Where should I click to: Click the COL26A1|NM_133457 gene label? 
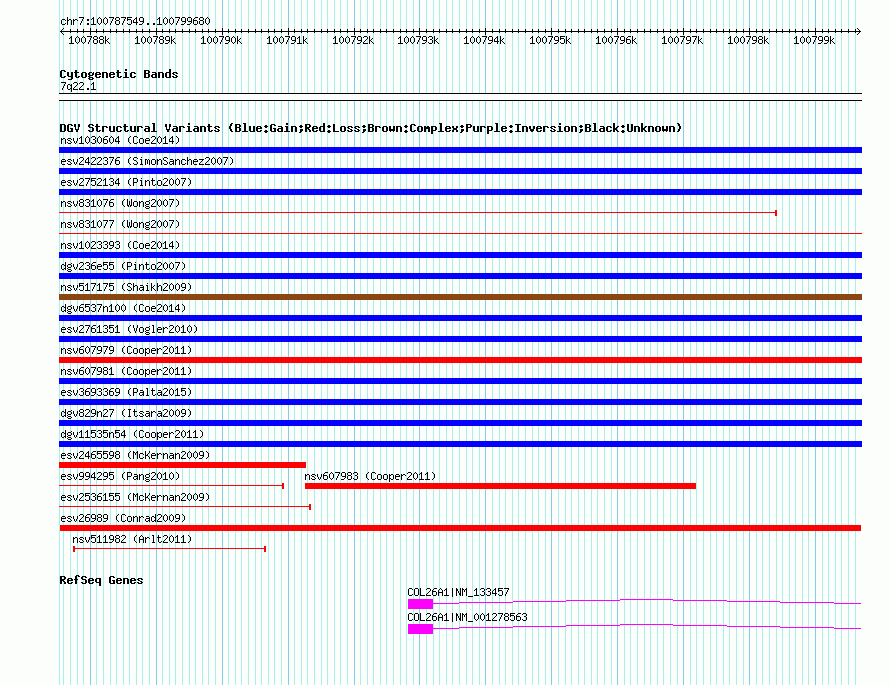[459, 592]
